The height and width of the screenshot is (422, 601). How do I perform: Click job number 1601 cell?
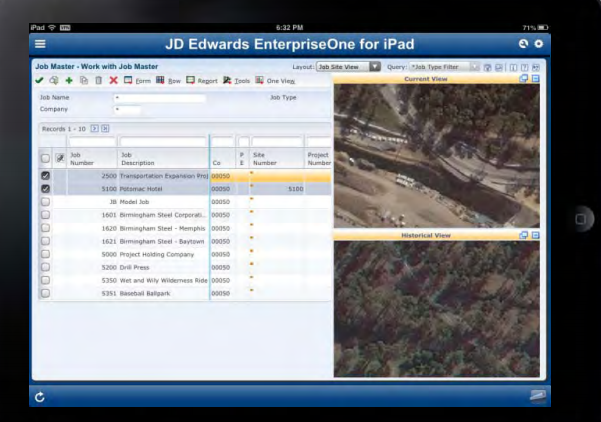pyautogui.click(x=92, y=215)
